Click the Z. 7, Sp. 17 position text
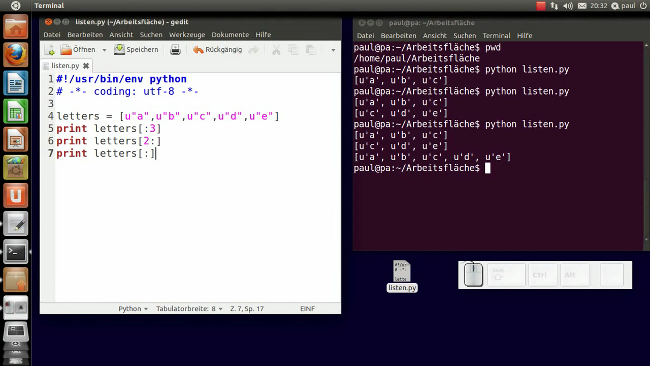This screenshot has width=650, height=366. [x=247, y=308]
